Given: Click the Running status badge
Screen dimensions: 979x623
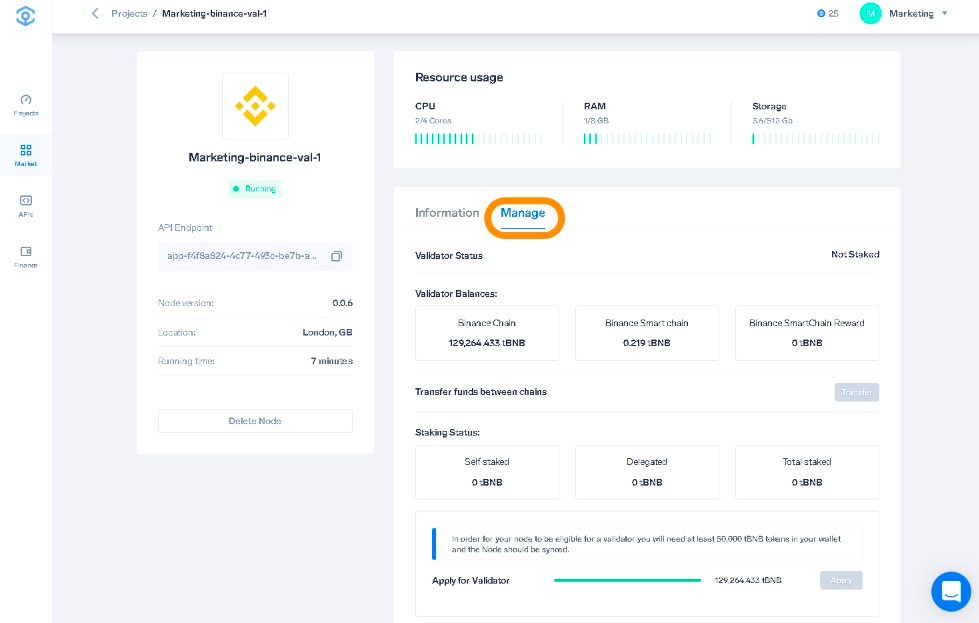Looking at the screenshot, I should [255, 189].
